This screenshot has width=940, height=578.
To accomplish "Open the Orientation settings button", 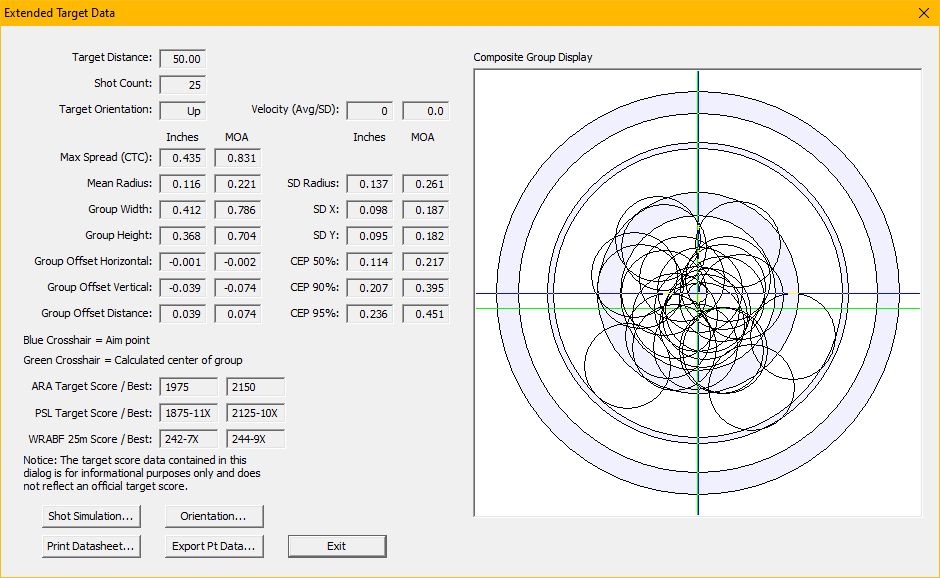I will point(213,516).
